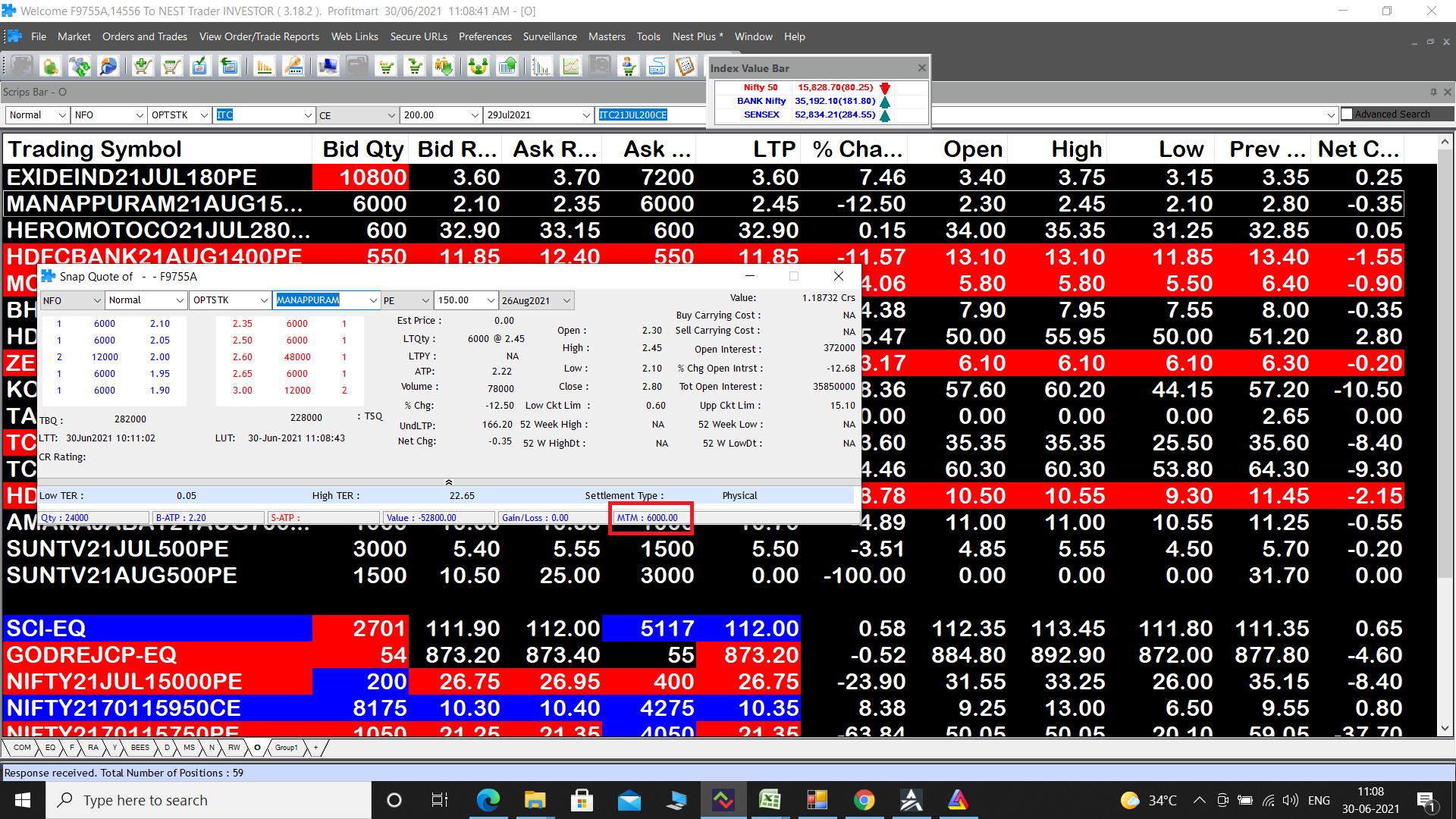Open the 26Aug2021 expiry dropdown in Snap Quote

pos(566,300)
